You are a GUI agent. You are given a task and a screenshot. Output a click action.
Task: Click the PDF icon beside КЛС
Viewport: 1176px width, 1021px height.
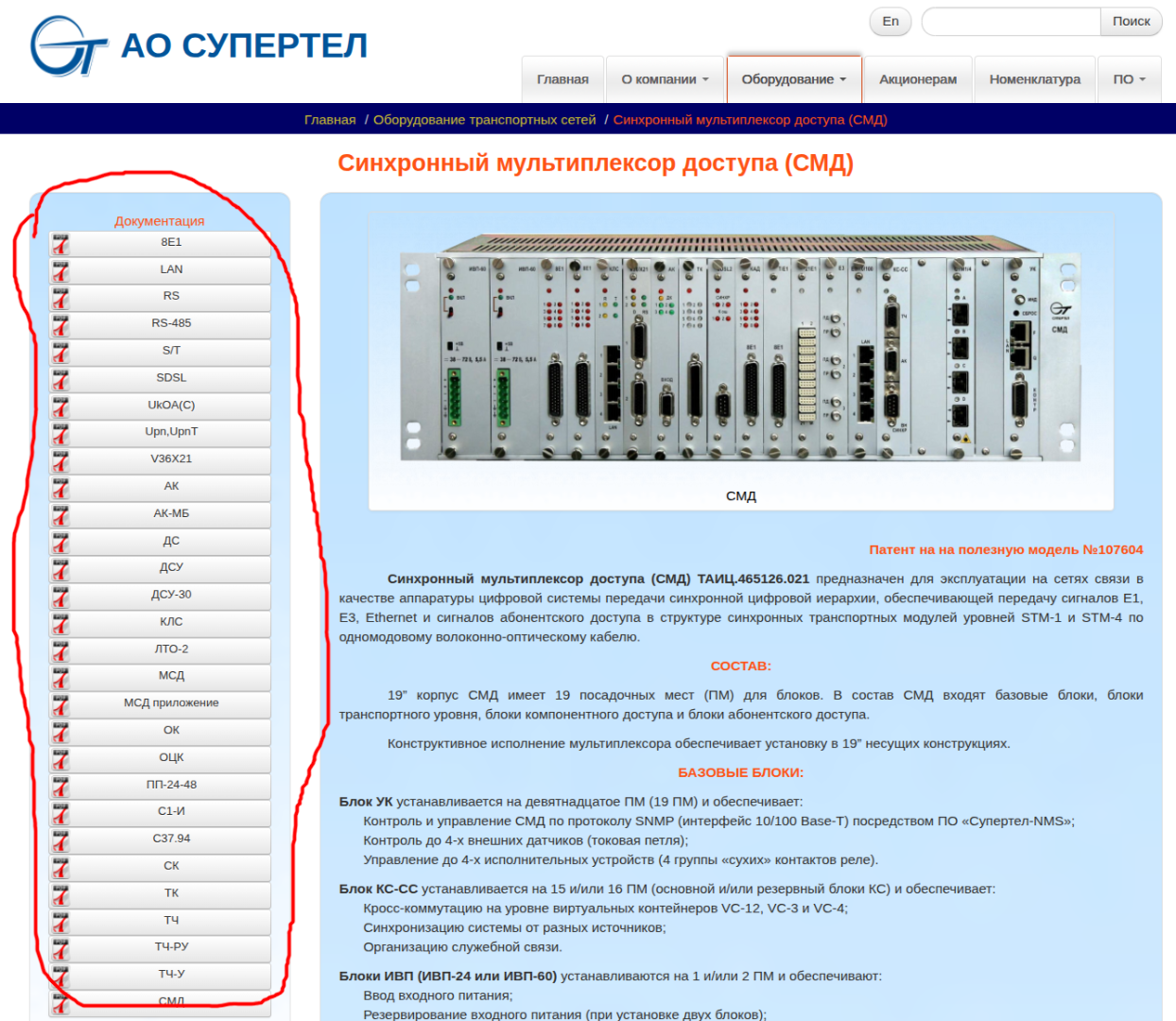coord(61,624)
